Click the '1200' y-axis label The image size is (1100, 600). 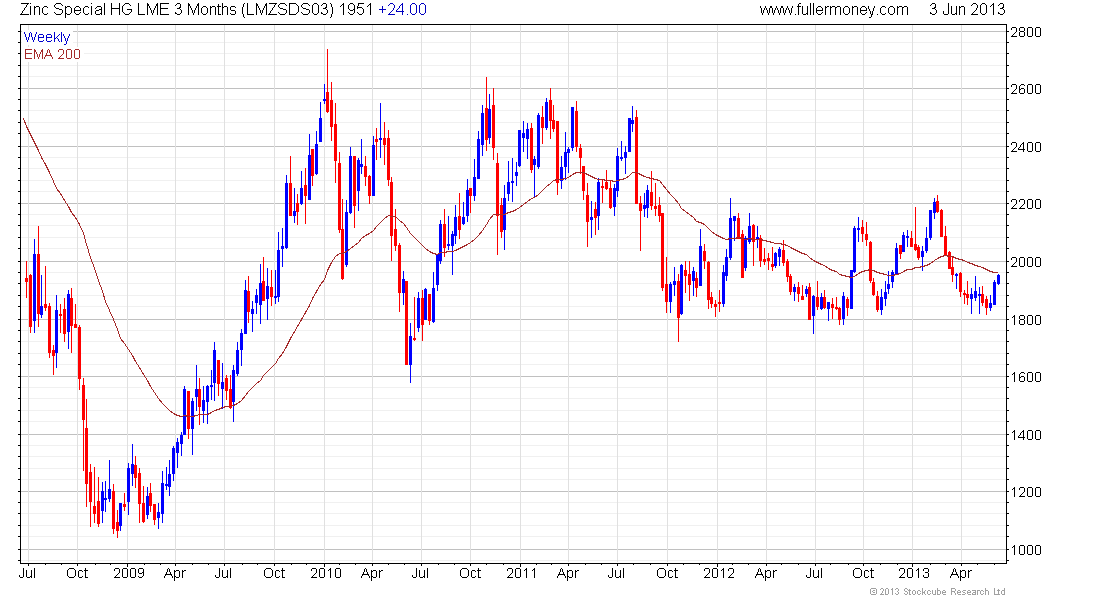pyautogui.click(x=1025, y=492)
